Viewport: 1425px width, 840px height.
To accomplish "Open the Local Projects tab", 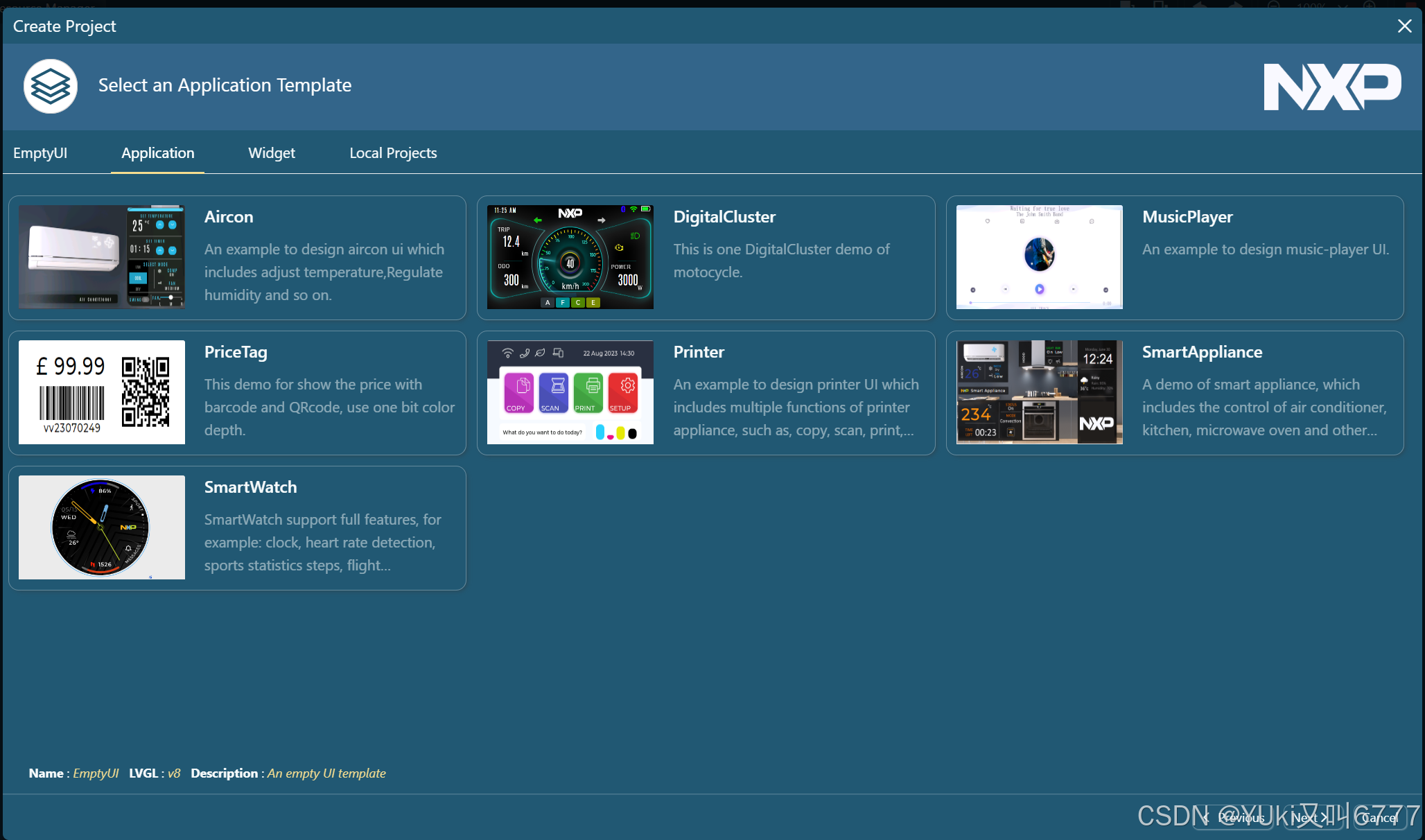I will pyautogui.click(x=392, y=153).
